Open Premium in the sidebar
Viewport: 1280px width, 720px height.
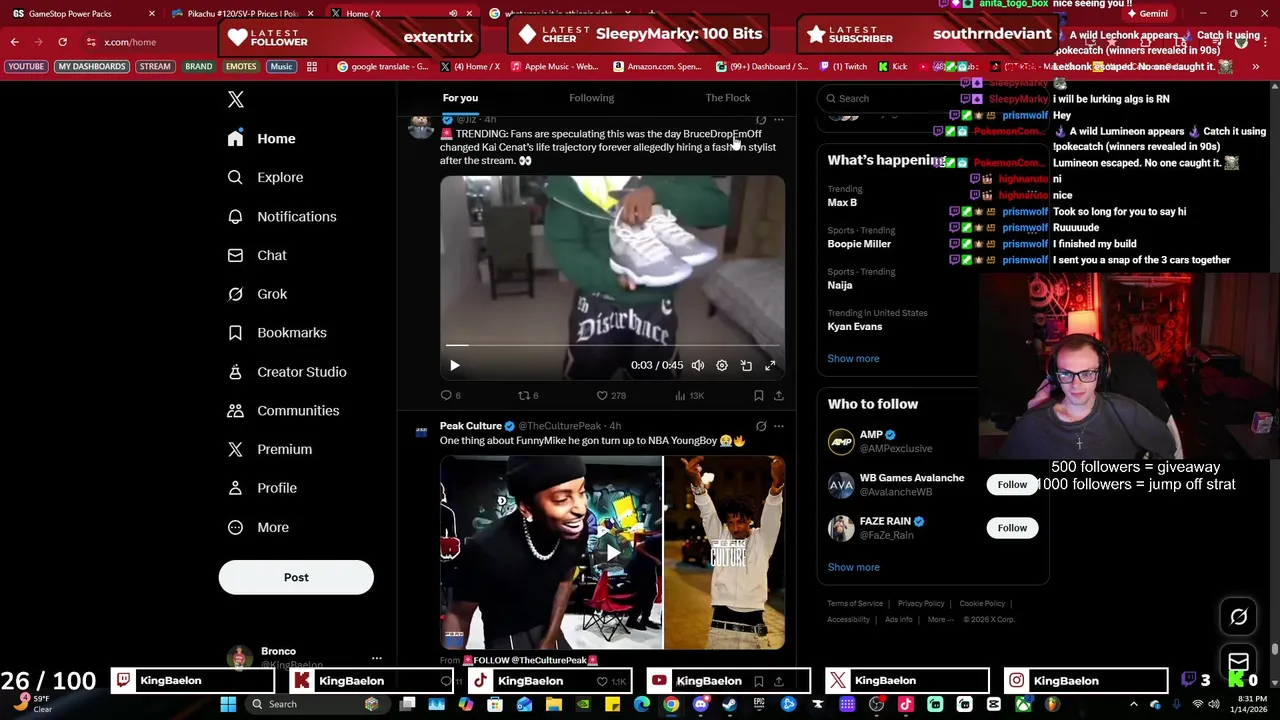click(x=270, y=450)
